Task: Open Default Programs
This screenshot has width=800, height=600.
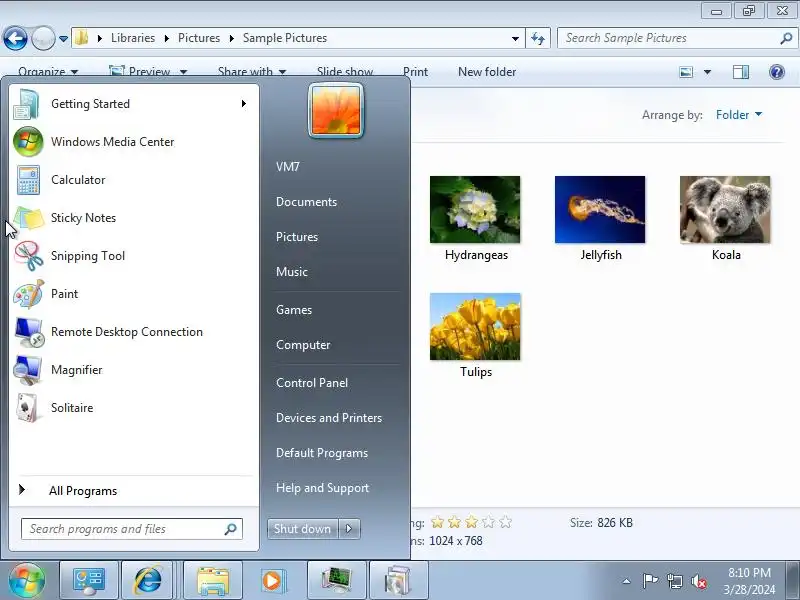Action: [x=322, y=453]
